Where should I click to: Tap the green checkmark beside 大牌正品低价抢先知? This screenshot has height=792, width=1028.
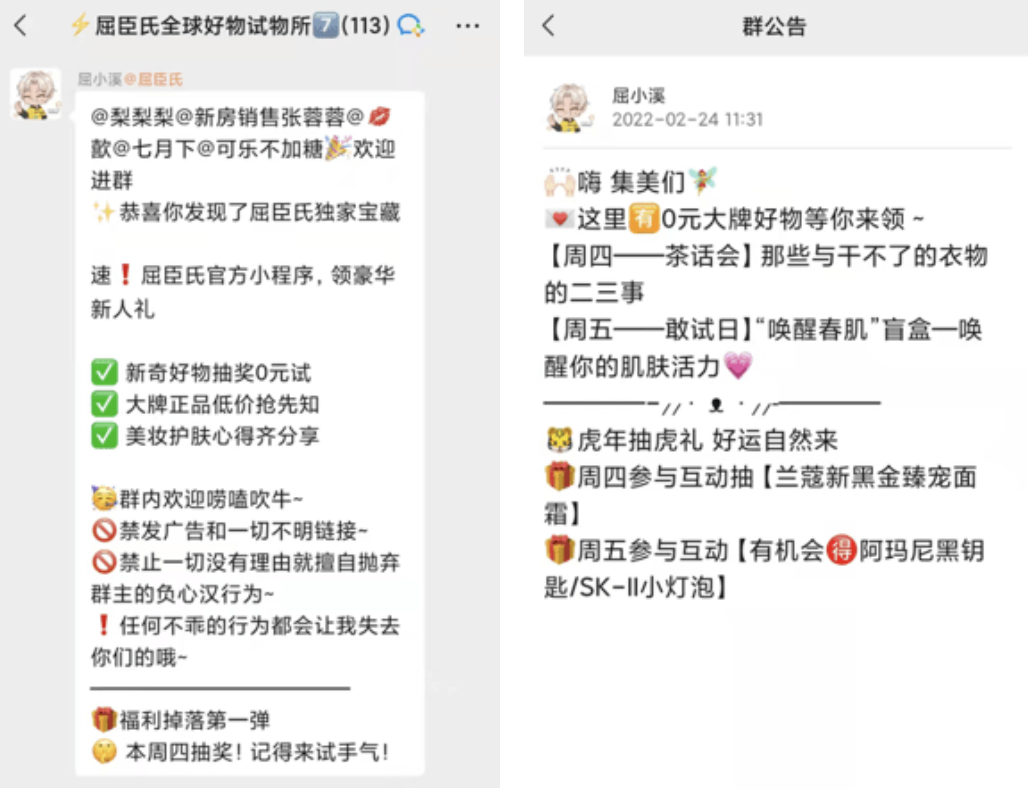point(104,404)
